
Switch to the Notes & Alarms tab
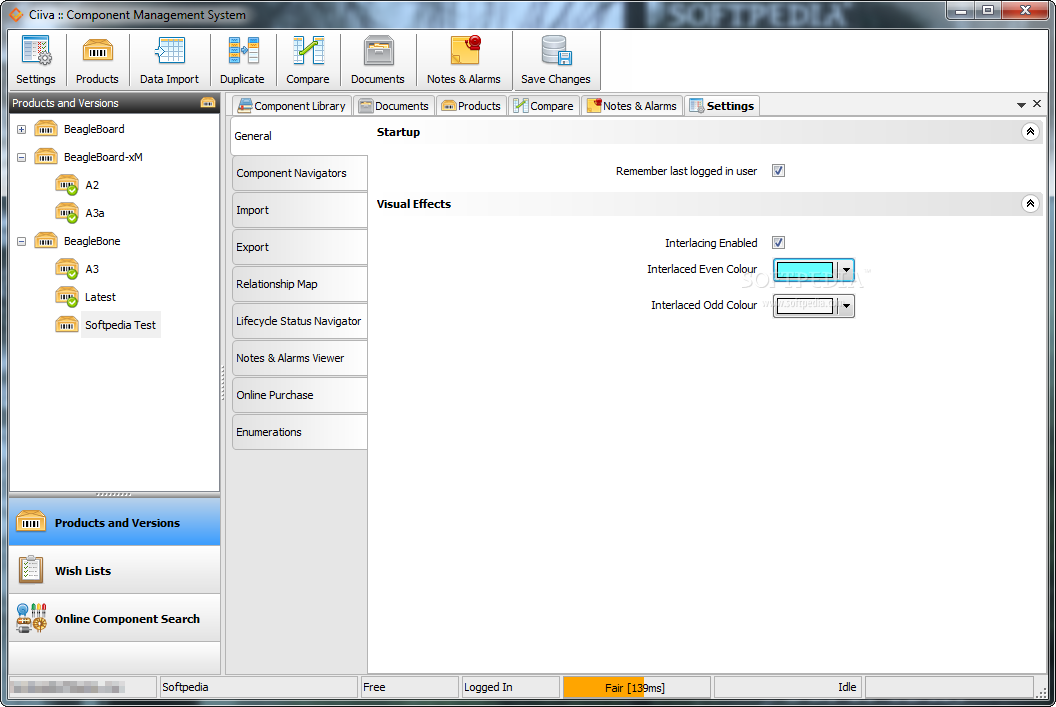632,106
